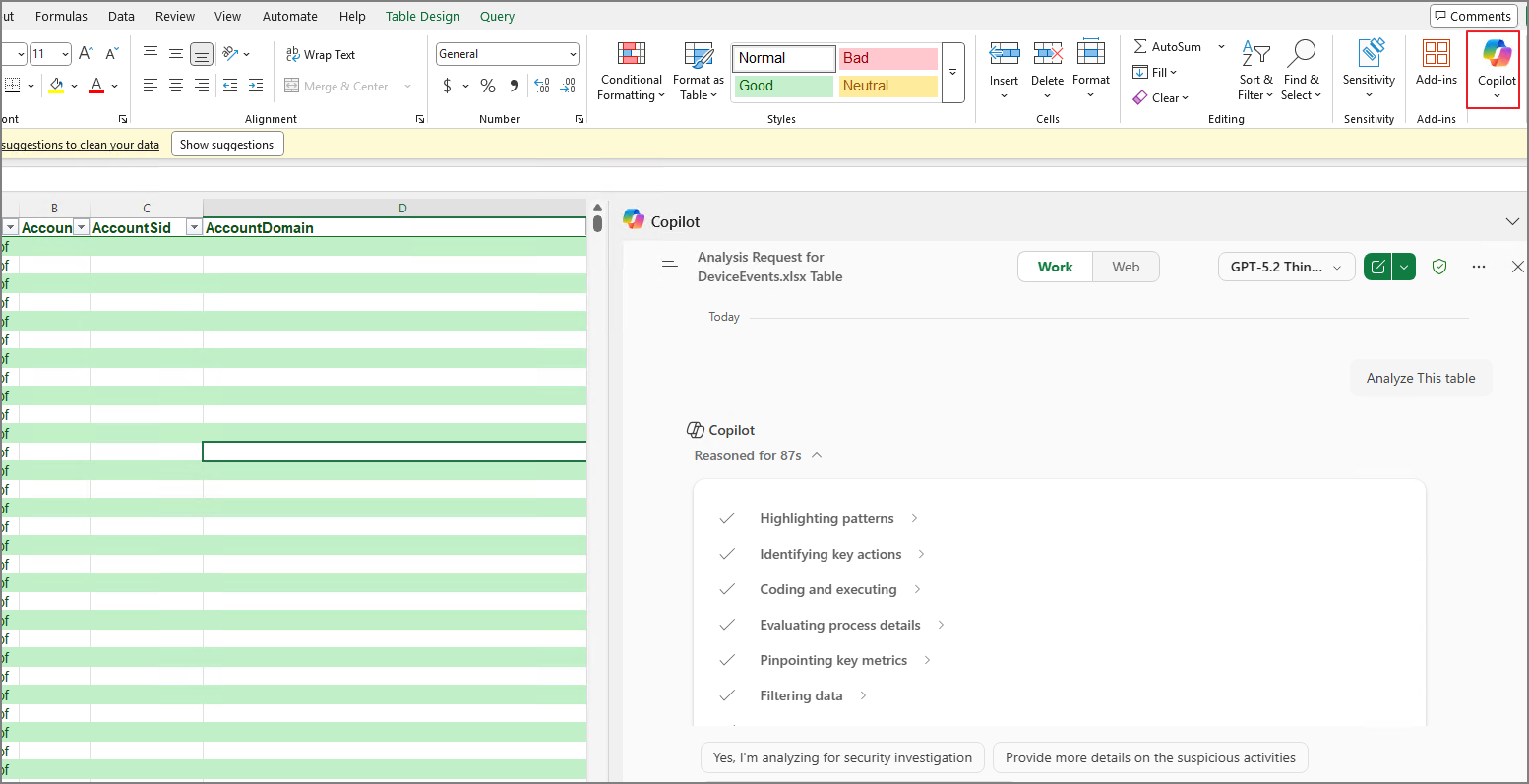1529x784 pixels.
Task: Apply the red font color
Action: [x=96, y=86]
